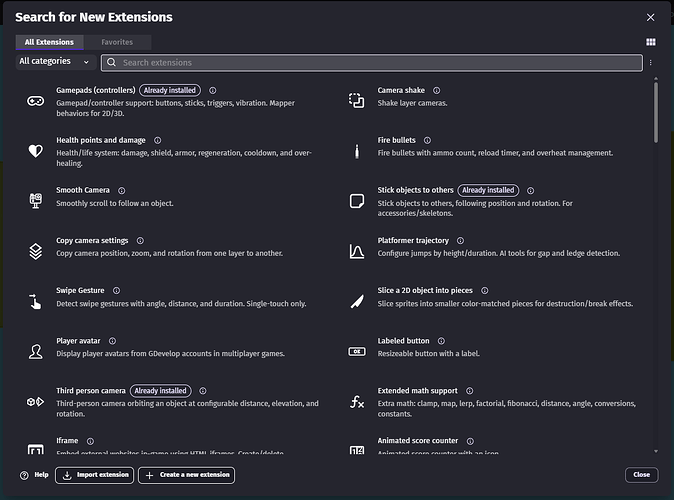Toggle the grid view layout icon

651,42
